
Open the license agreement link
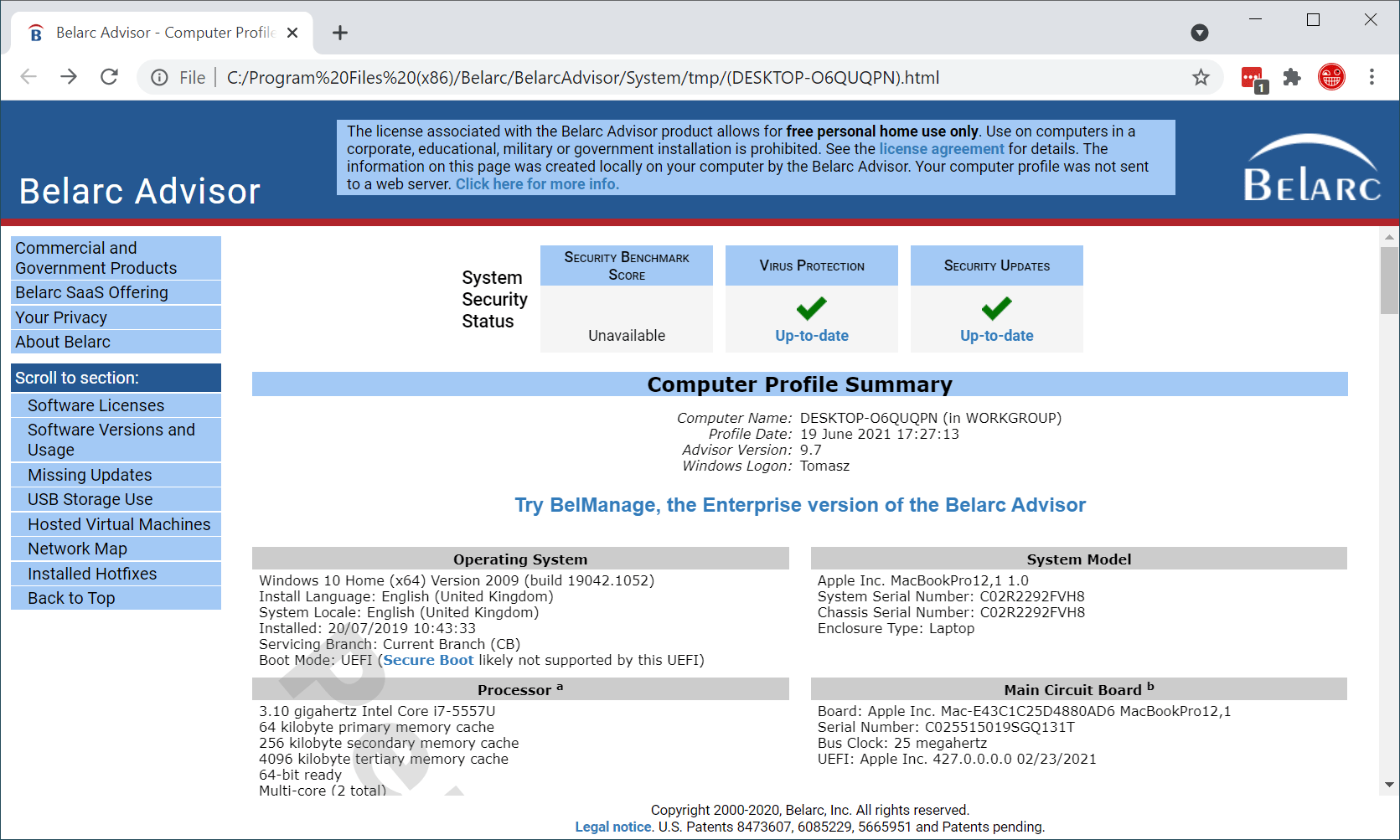click(x=941, y=149)
